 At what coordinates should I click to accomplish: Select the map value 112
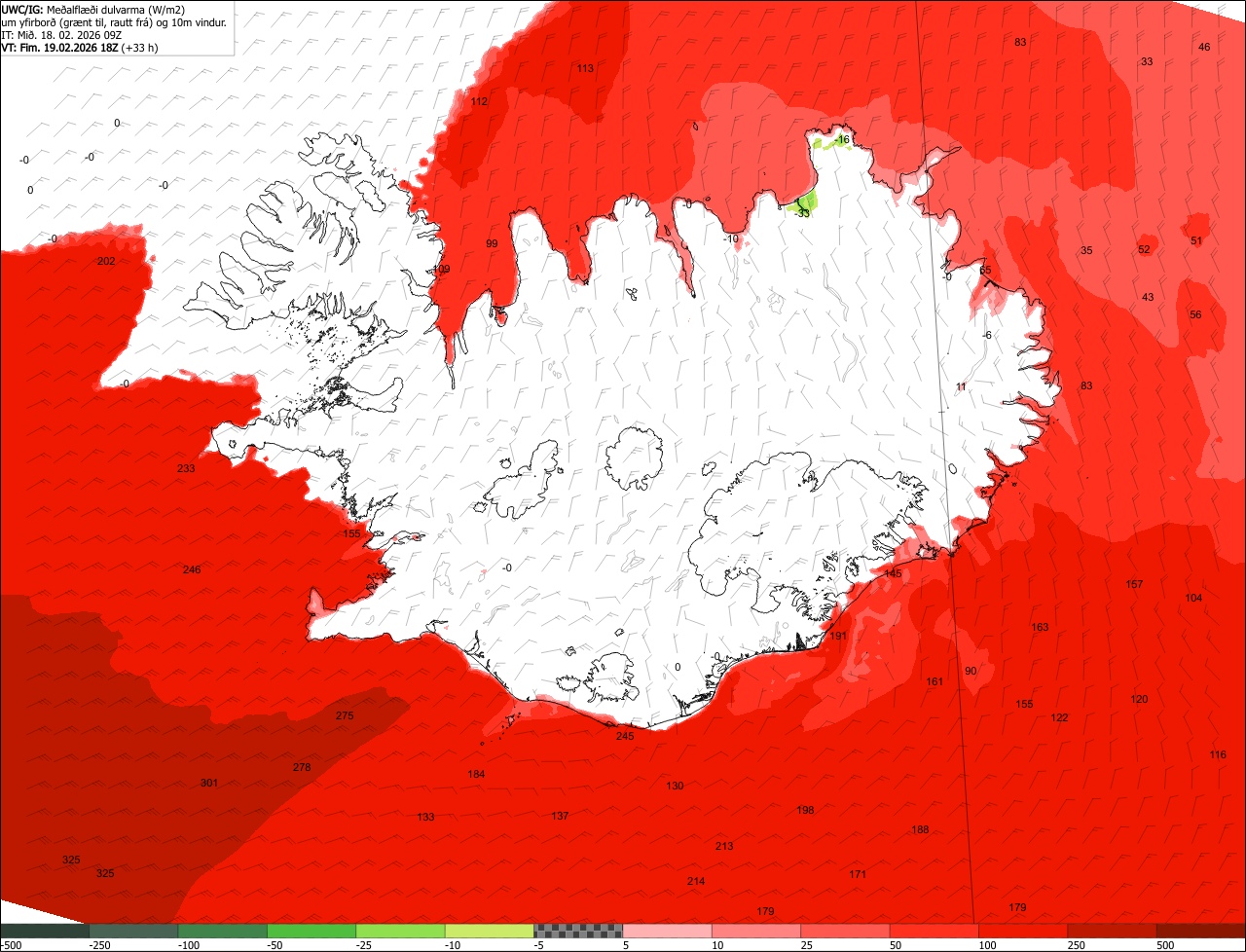[x=479, y=101]
